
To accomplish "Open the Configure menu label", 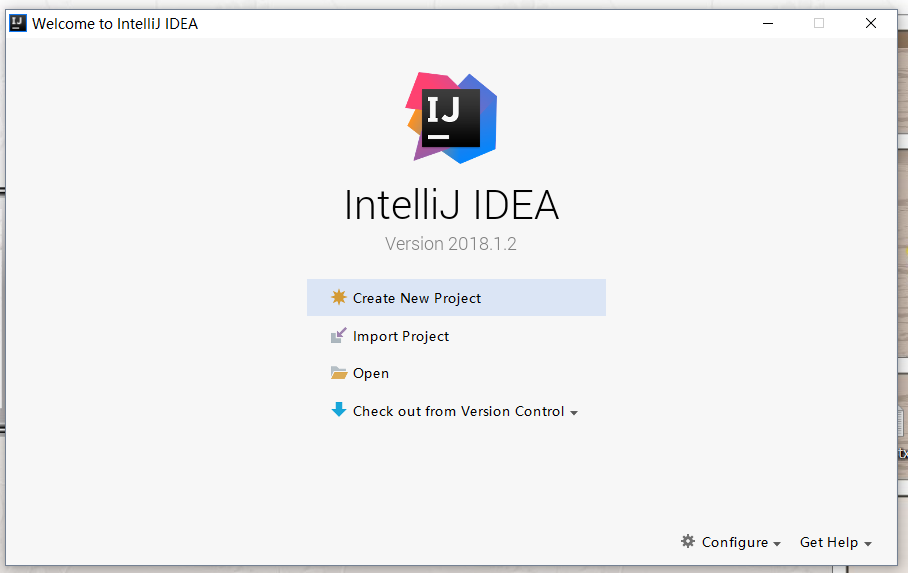I will 735,542.
